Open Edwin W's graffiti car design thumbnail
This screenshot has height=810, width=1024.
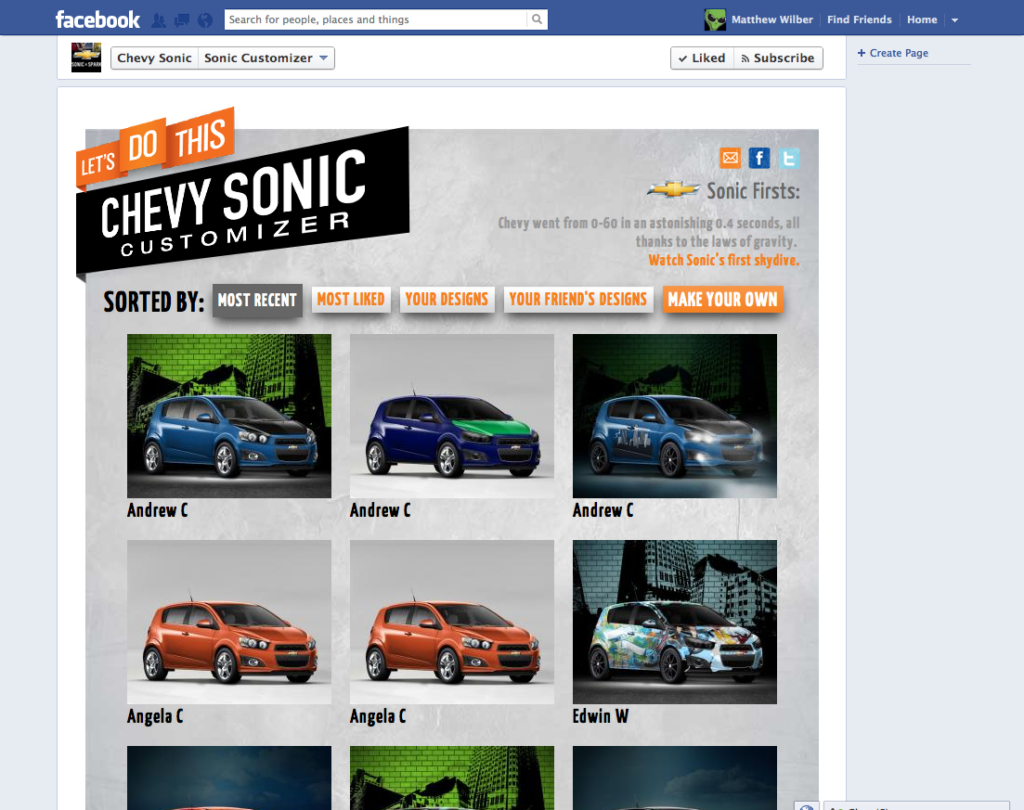click(674, 622)
